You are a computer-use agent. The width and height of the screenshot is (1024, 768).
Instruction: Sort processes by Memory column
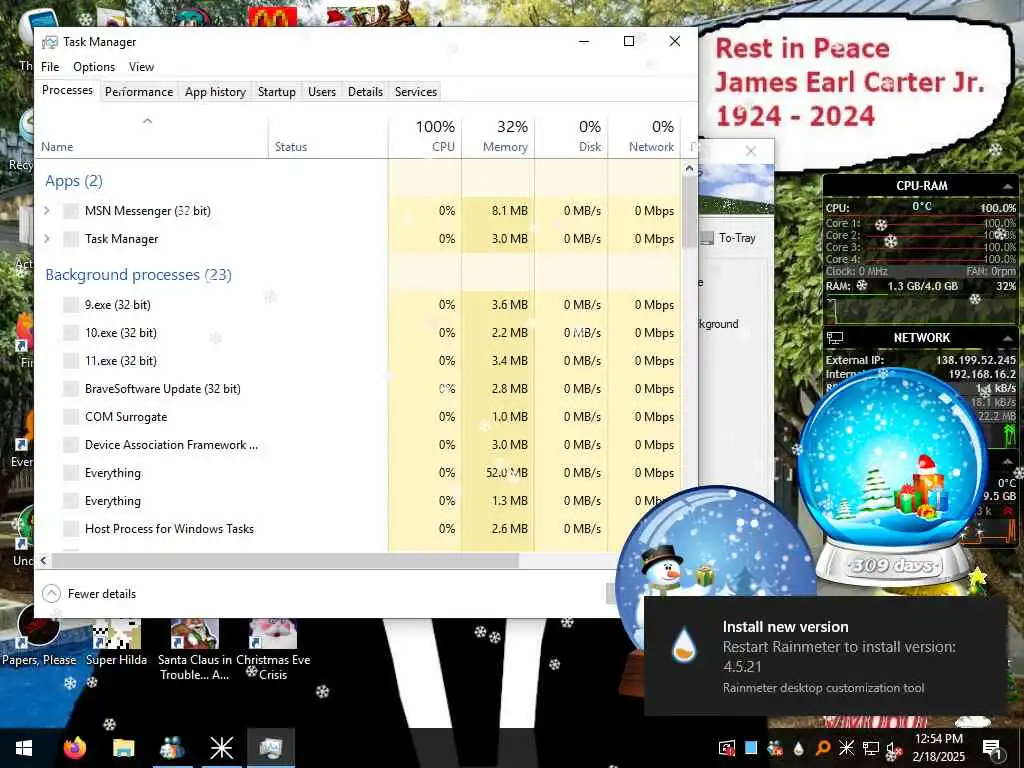[x=498, y=136]
